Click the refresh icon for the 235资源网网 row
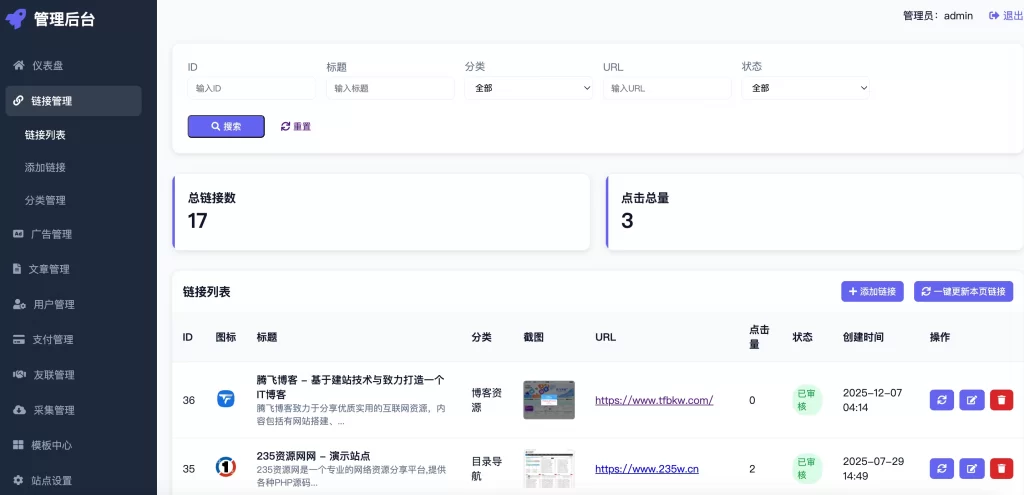This screenshot has height=495, width=1024. click(941, 468)
